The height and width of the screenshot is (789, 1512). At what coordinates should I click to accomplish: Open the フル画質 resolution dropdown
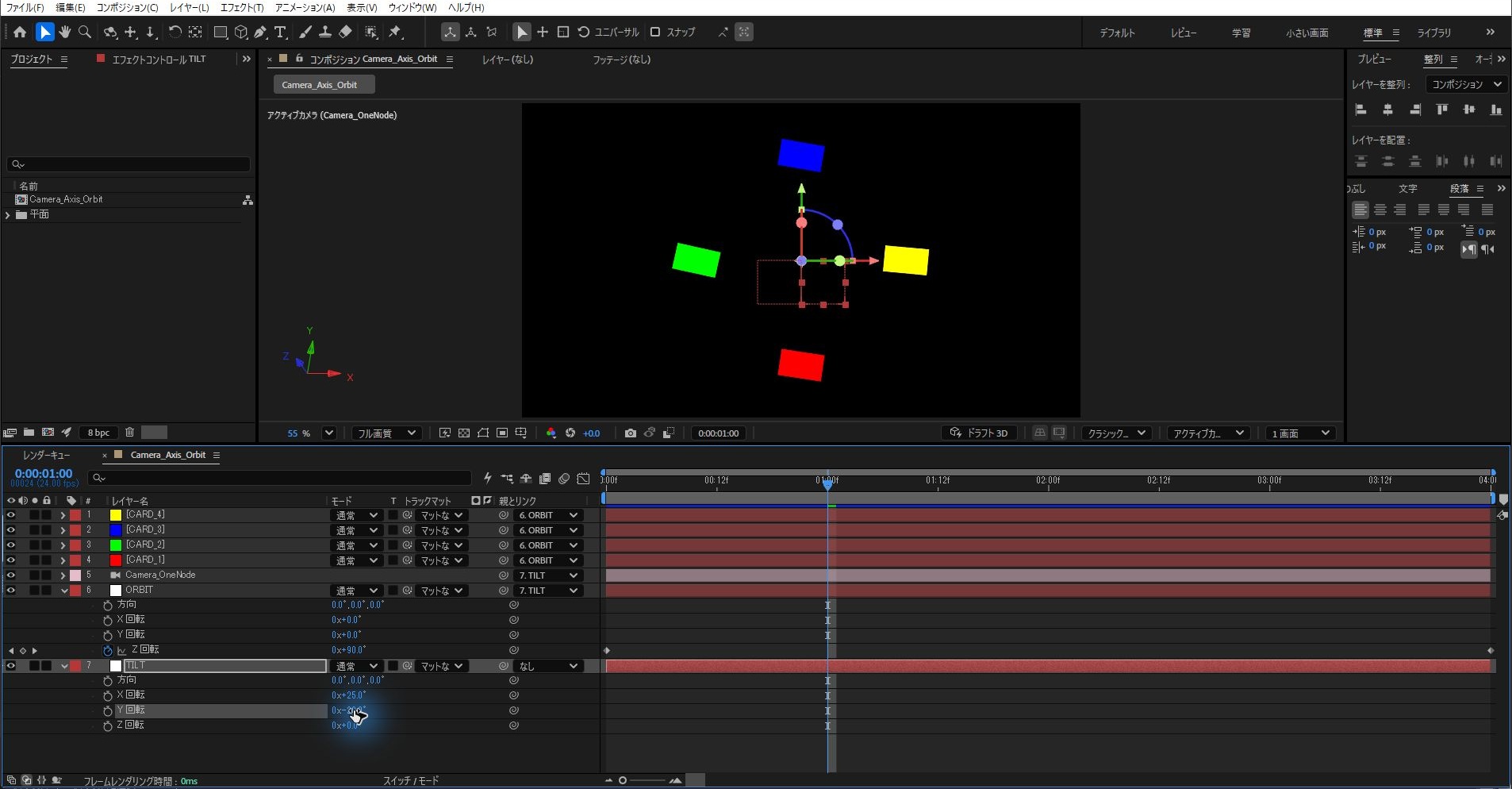(386, 433)
